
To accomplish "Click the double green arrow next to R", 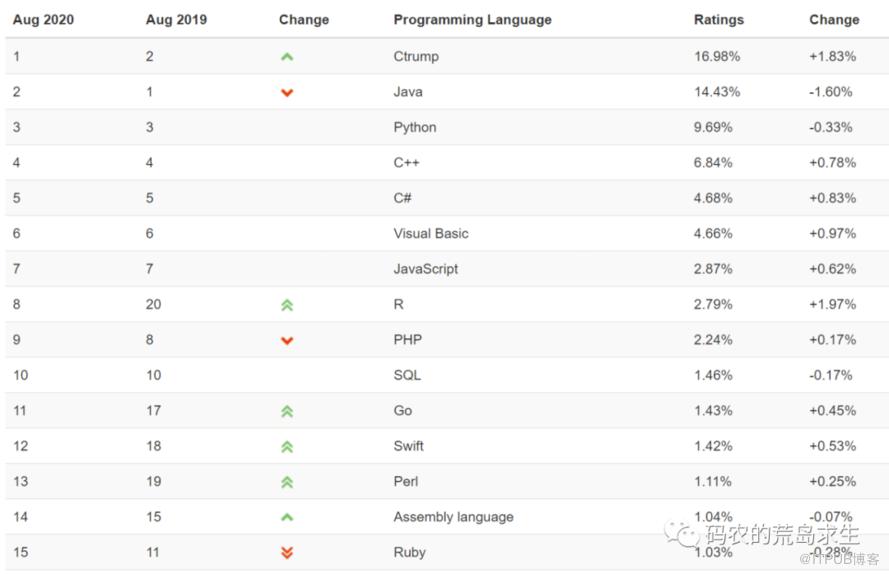I will (287, 305).
